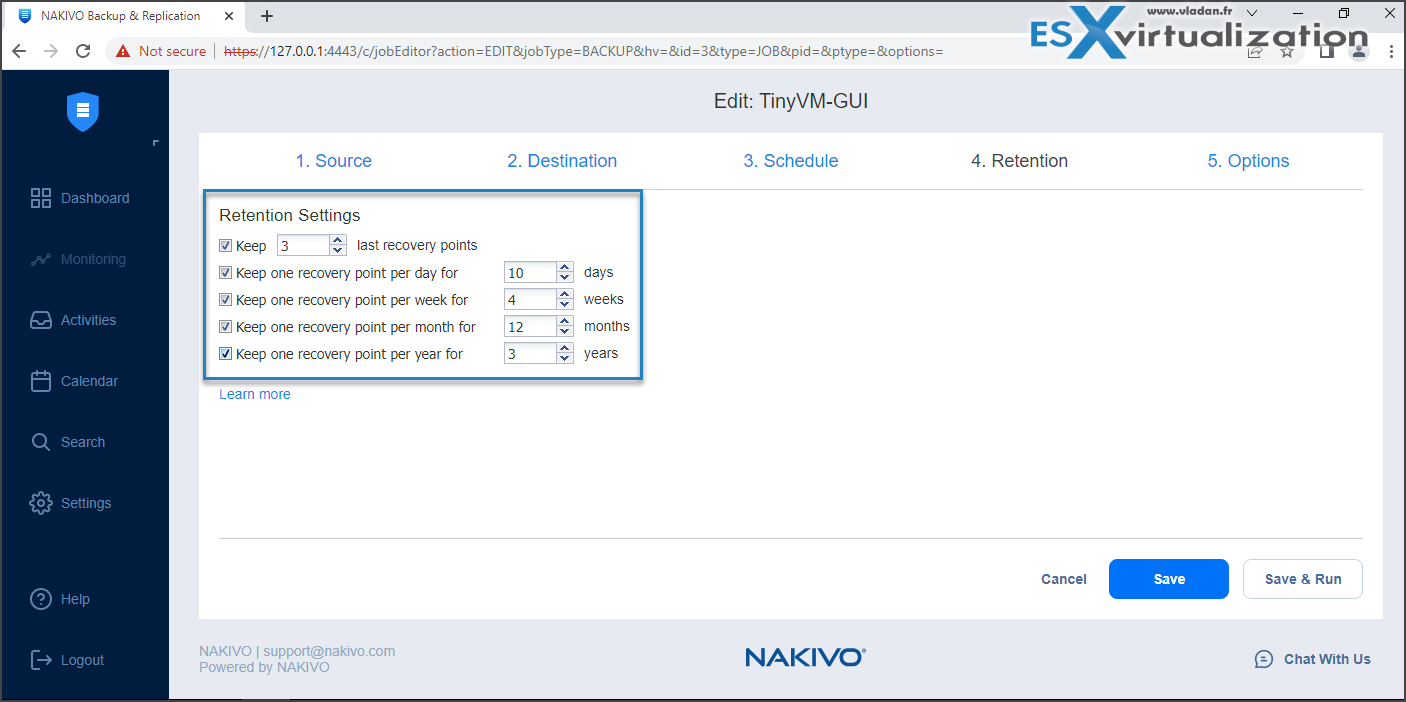Viewport: 1406px width, 702px height.
Task: Open the Settings gear icon
Action: pyautogui.click(x=41, y=503)
